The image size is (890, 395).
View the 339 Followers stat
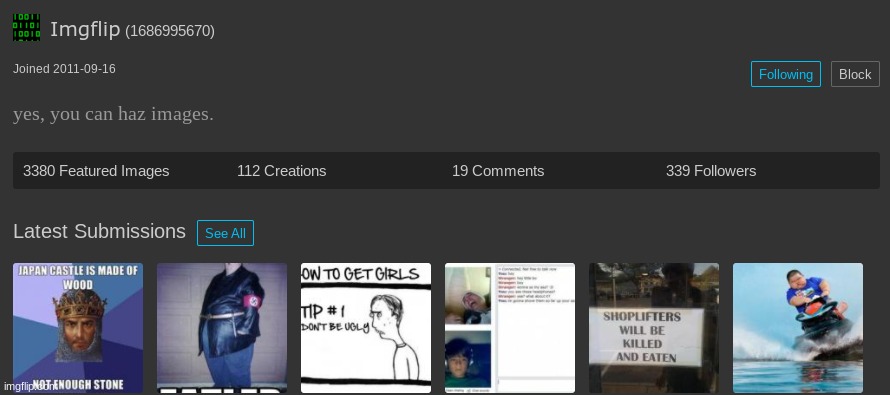tap(711, 171)
